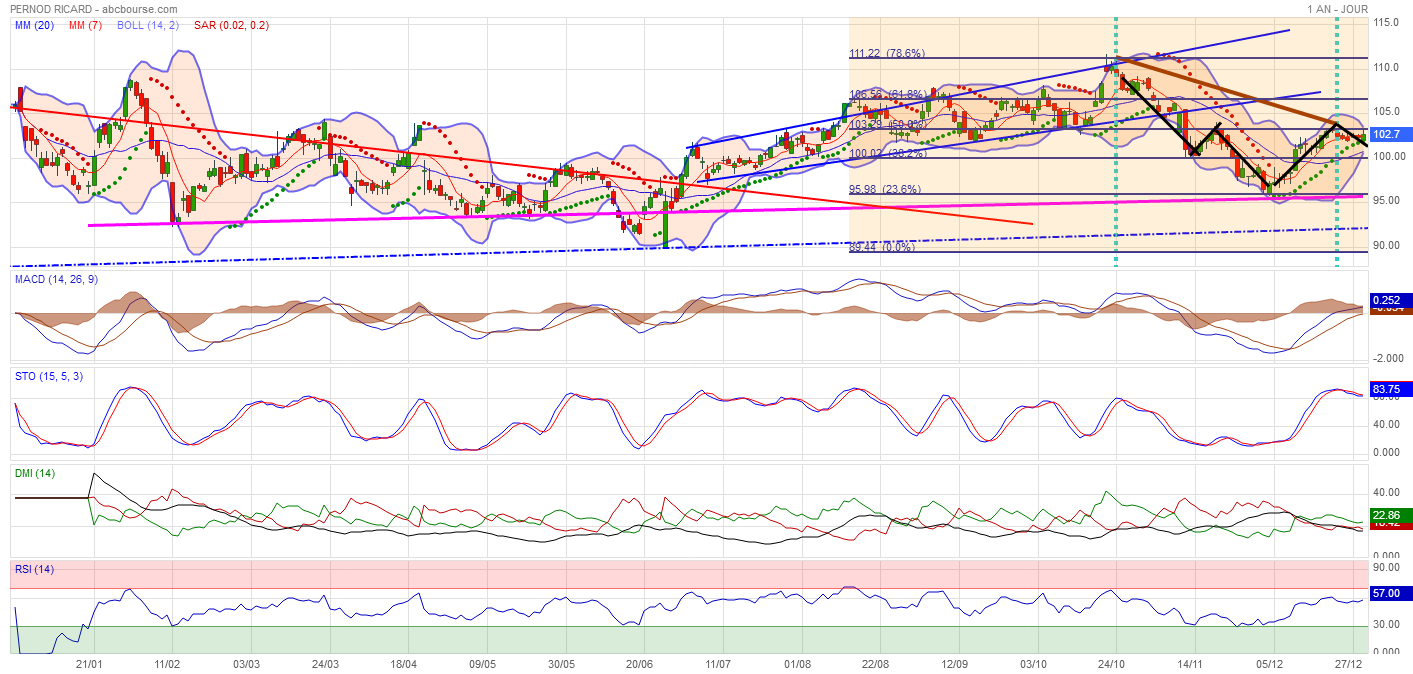
Task: Click the date axis label 20/06
Action: [x=640, y=663]
